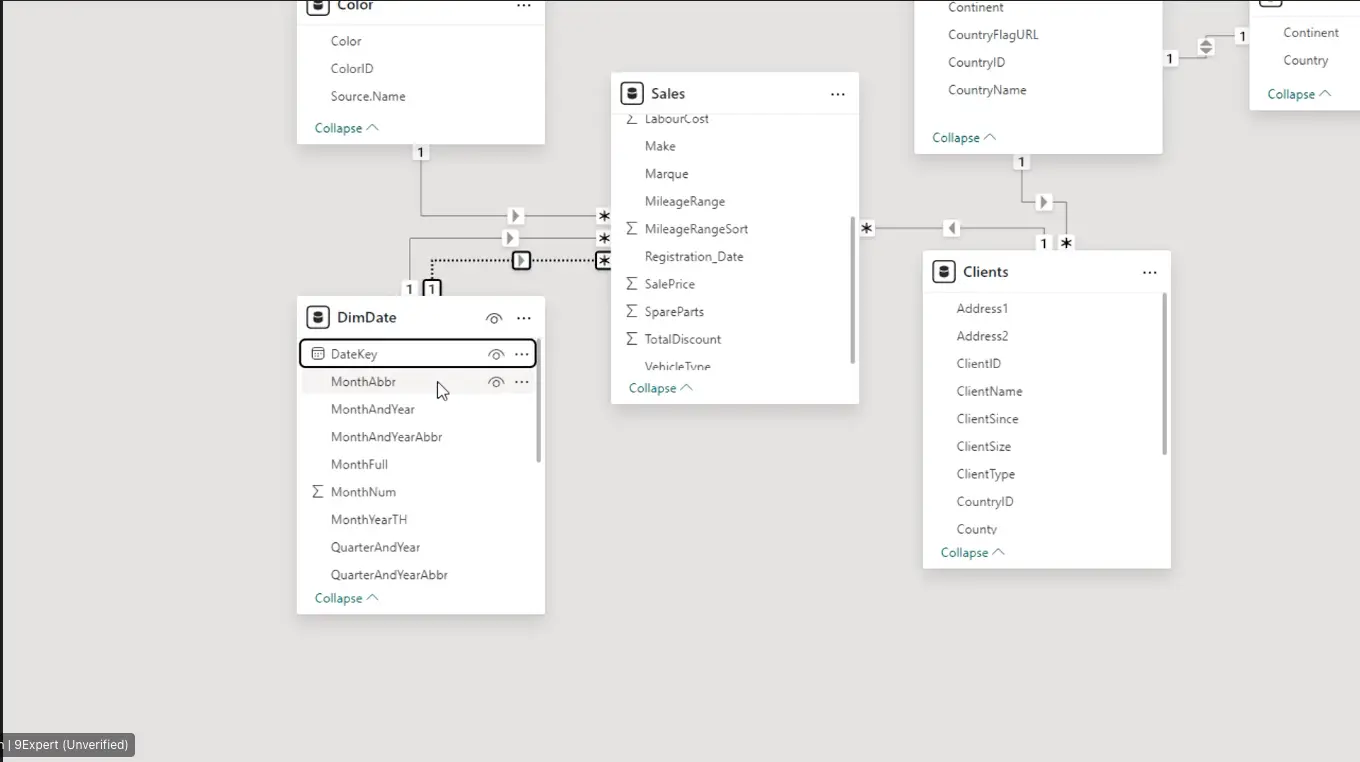Click the Sales table database icon
1360x762 pixels.
[x=631, y=94]
